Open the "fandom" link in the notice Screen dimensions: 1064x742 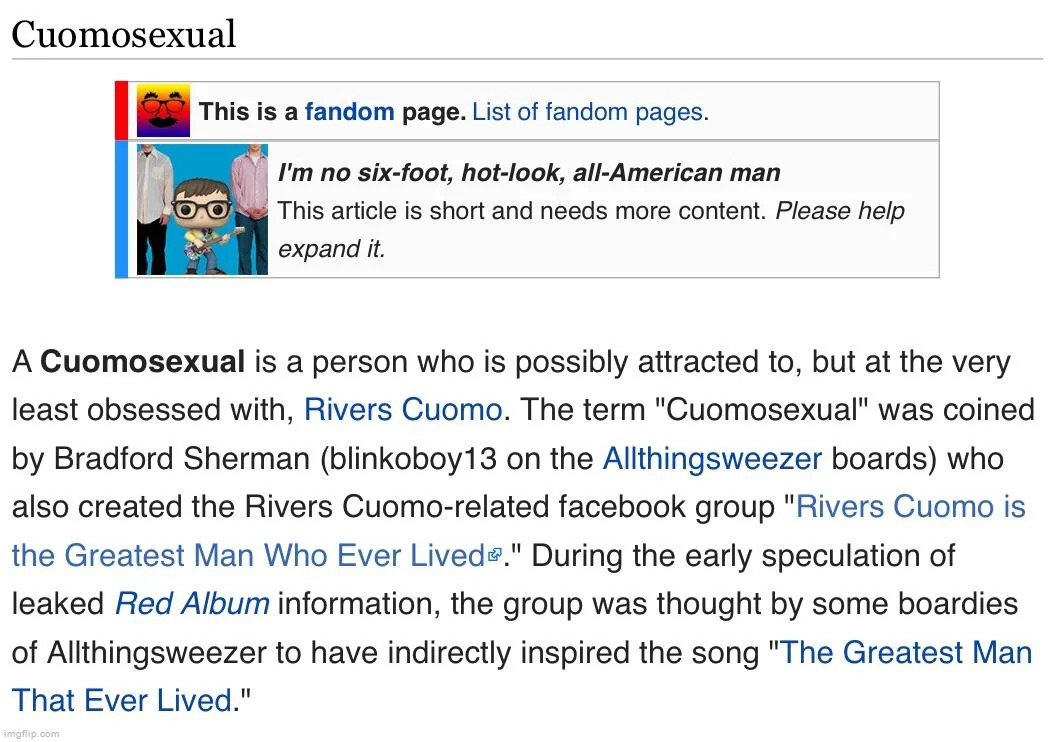pyautogui.click(x=349, y=111)
